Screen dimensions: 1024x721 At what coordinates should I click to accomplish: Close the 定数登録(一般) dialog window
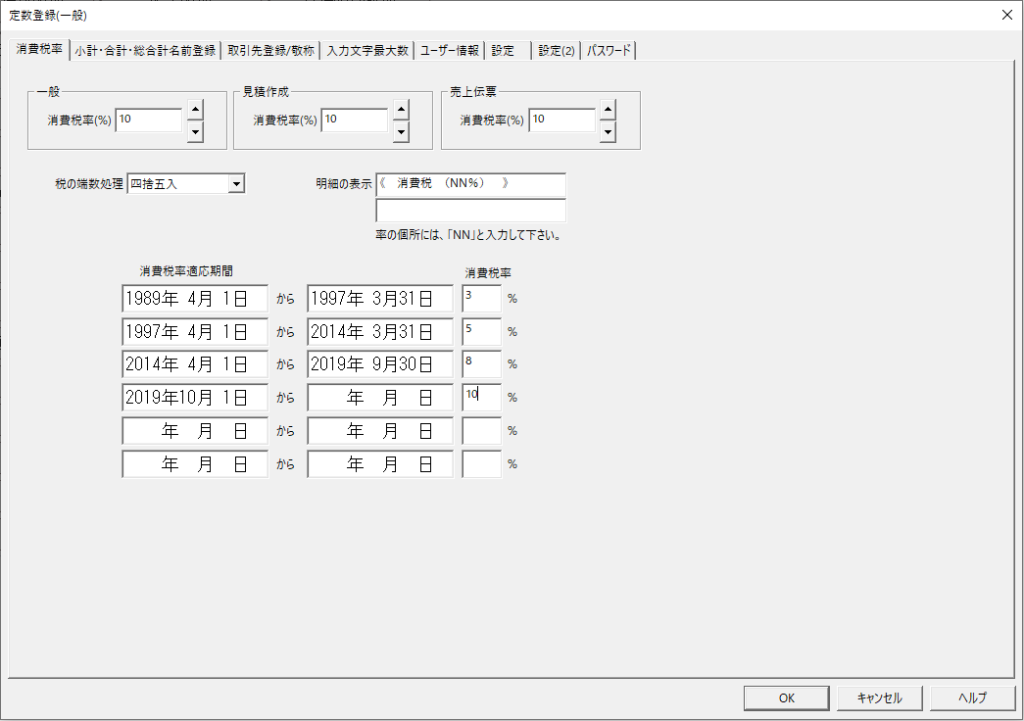click(x=1006, y=14)
